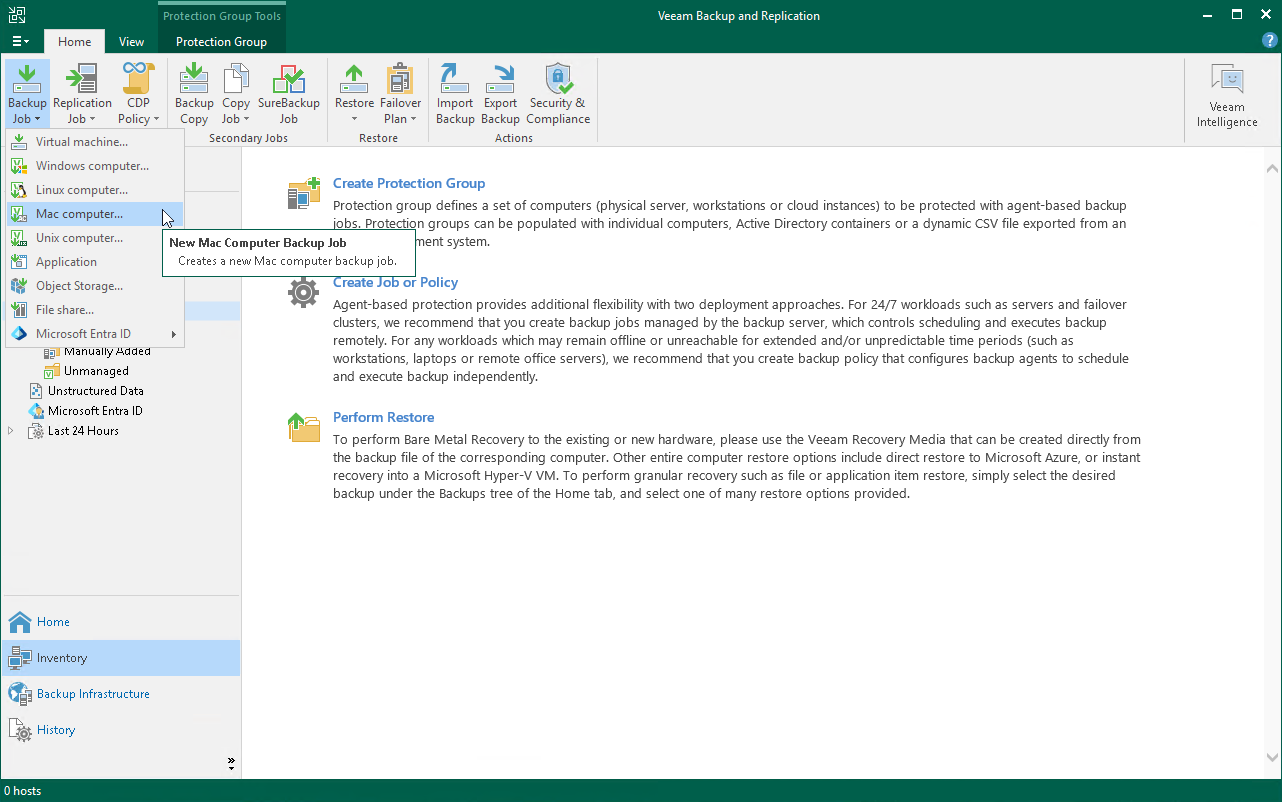The image size is (1282, 802).
Task: Click the Perform Restore link
Action: click(x=383, y=417)
